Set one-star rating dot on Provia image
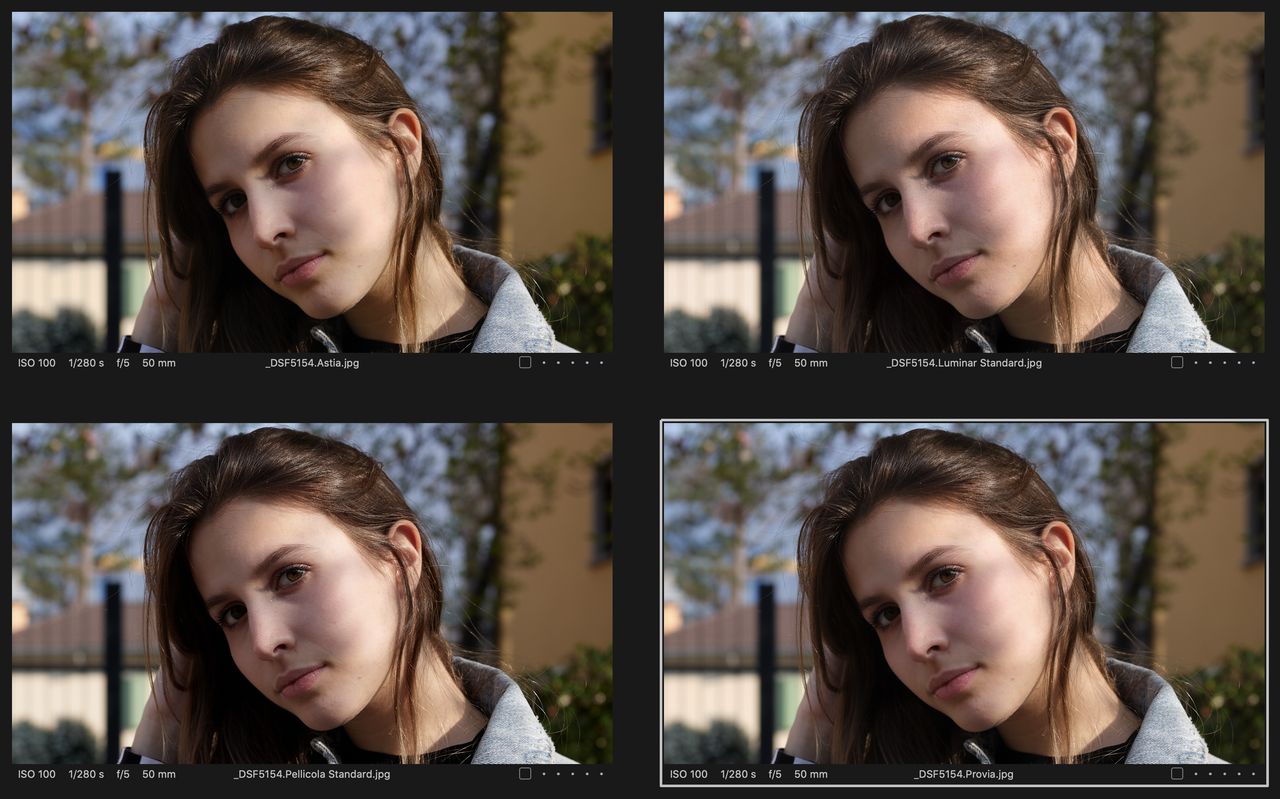The height and width of the screenshot is (799, 1280). coord(1195,774)
